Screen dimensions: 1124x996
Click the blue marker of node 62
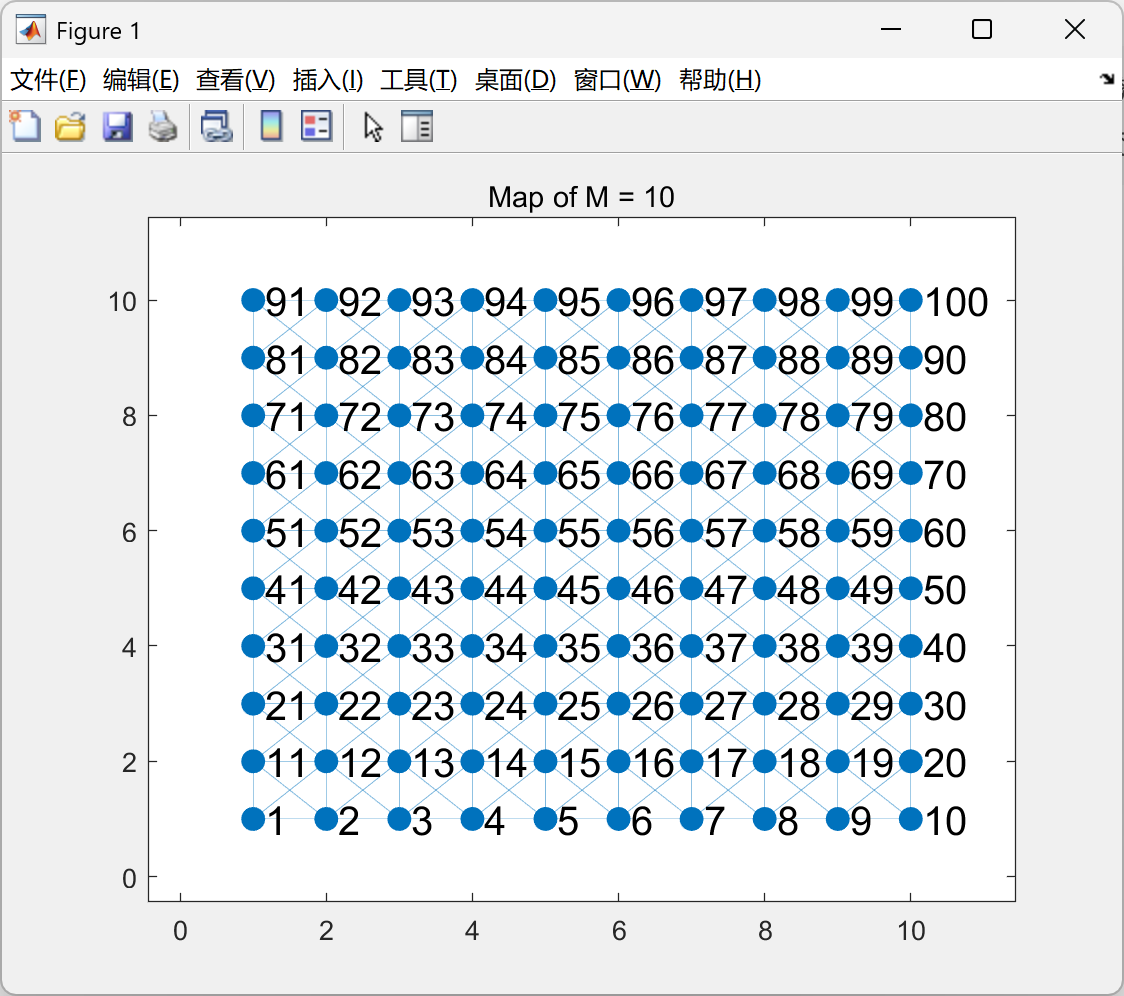pyautogui.click(x=326, y=473)
